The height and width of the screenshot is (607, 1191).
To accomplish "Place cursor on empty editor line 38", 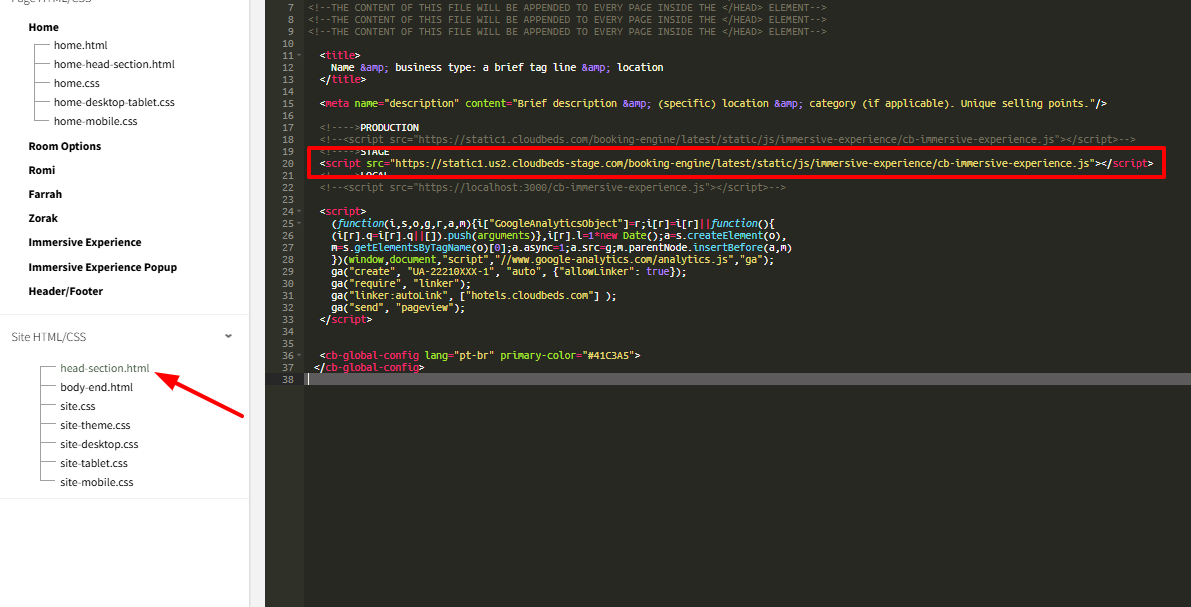I will coord(700,380).
